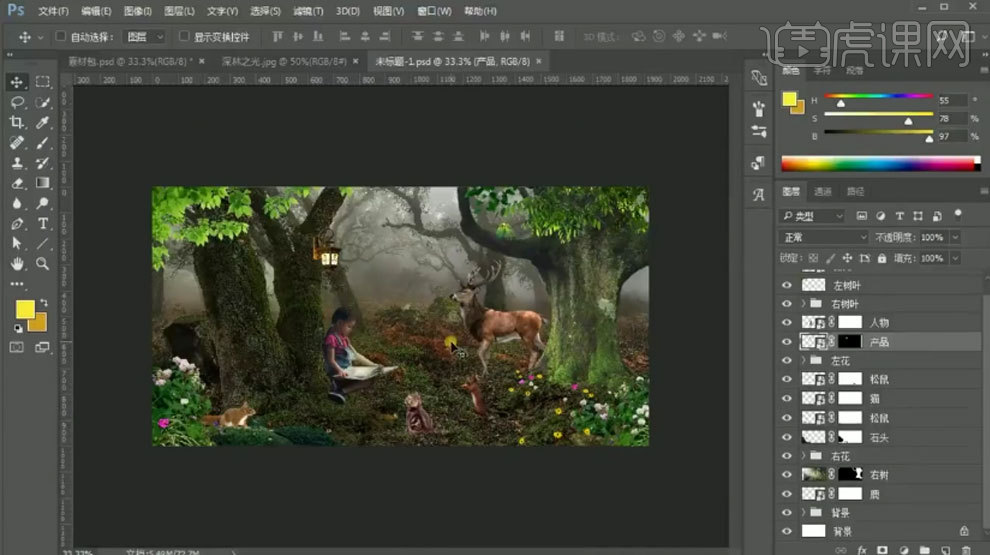Viewport: 990px width, 555px height.
Task: Select the Lasso tool
Action: pos(17,102)
